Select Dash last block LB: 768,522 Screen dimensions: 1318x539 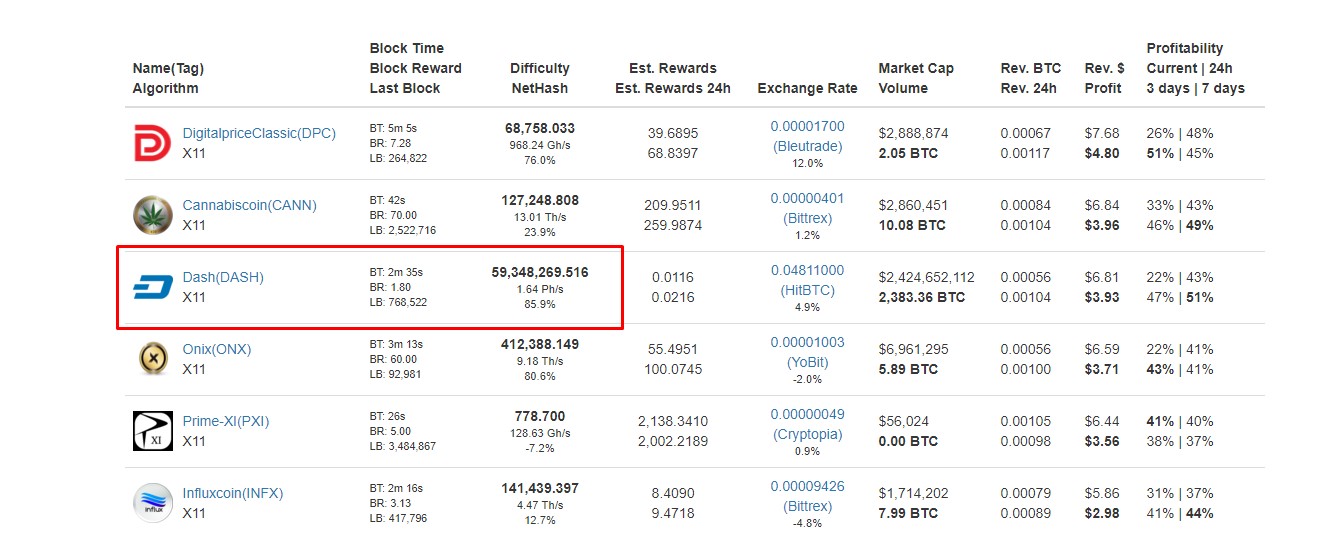(x=398, y=302)
